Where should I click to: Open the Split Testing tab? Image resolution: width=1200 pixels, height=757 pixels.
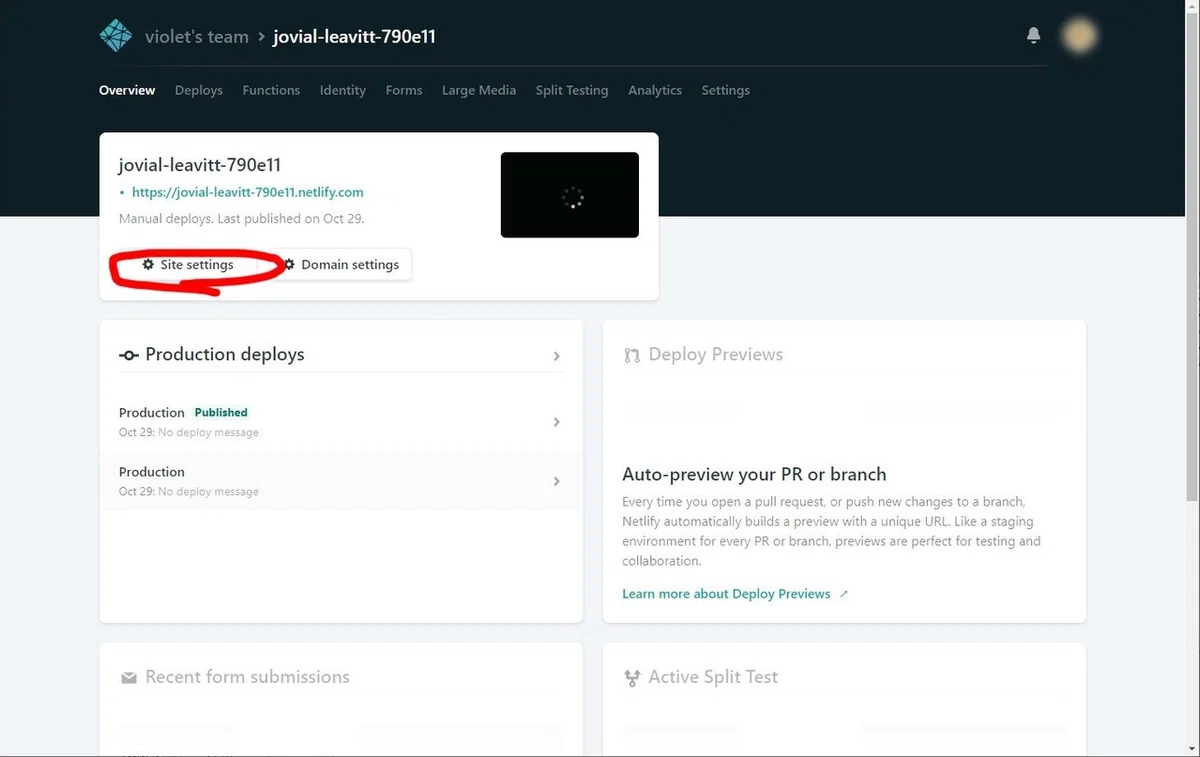(x=572, y=90)
